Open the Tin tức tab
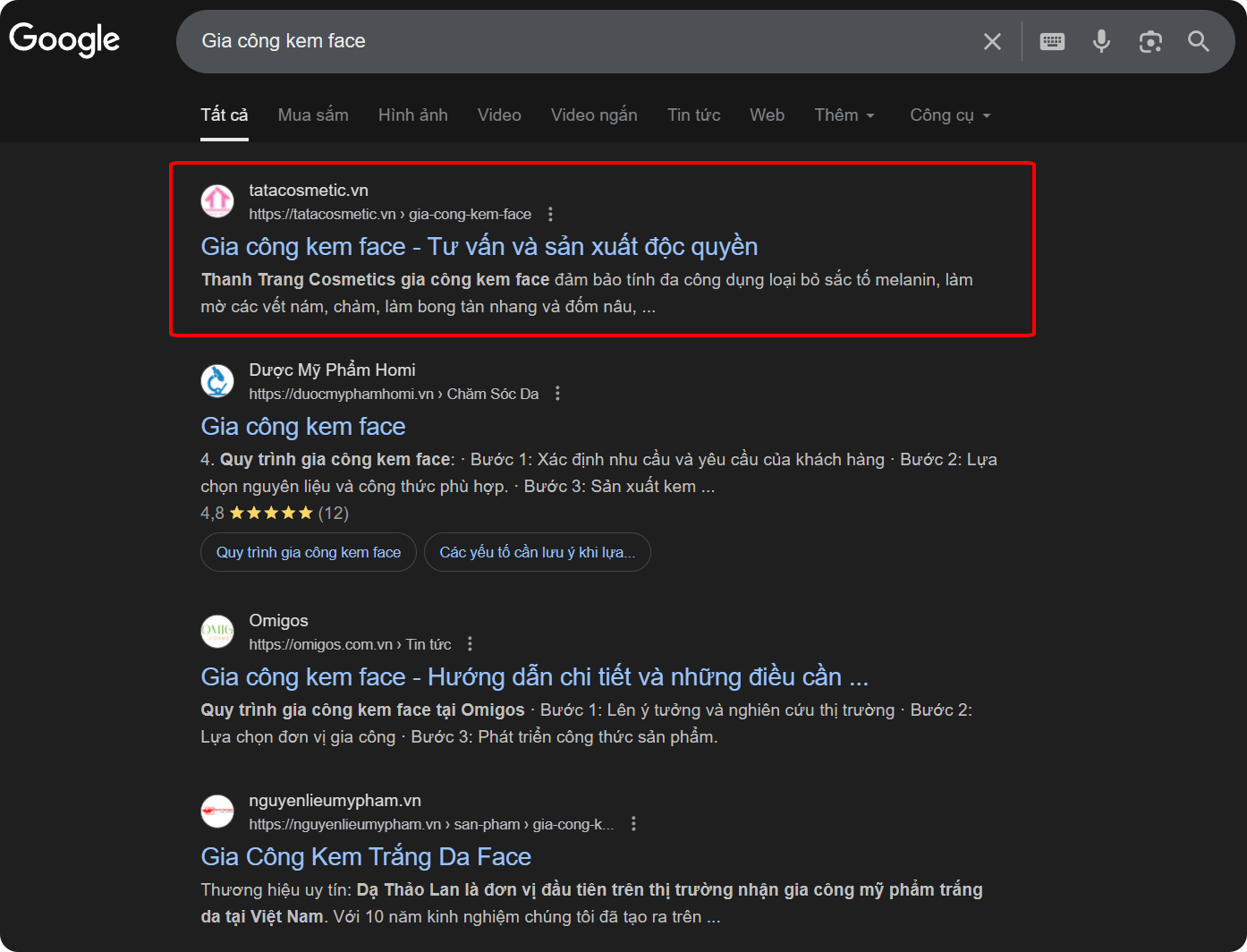This screenshot has height=952, width=1247. pos(693,115)
